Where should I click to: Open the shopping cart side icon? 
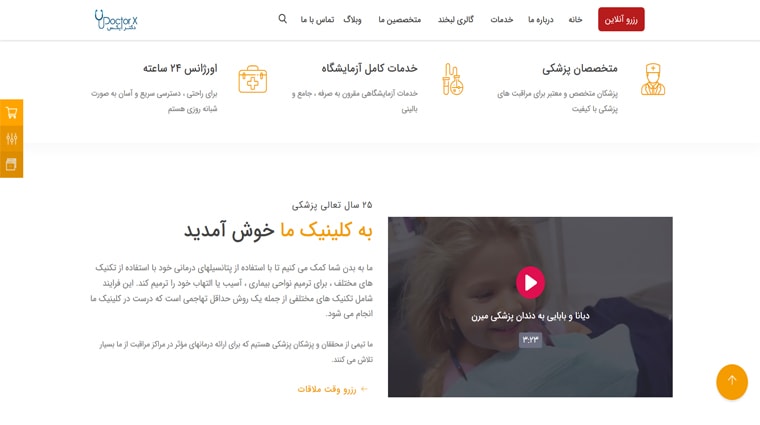[12, 113]
